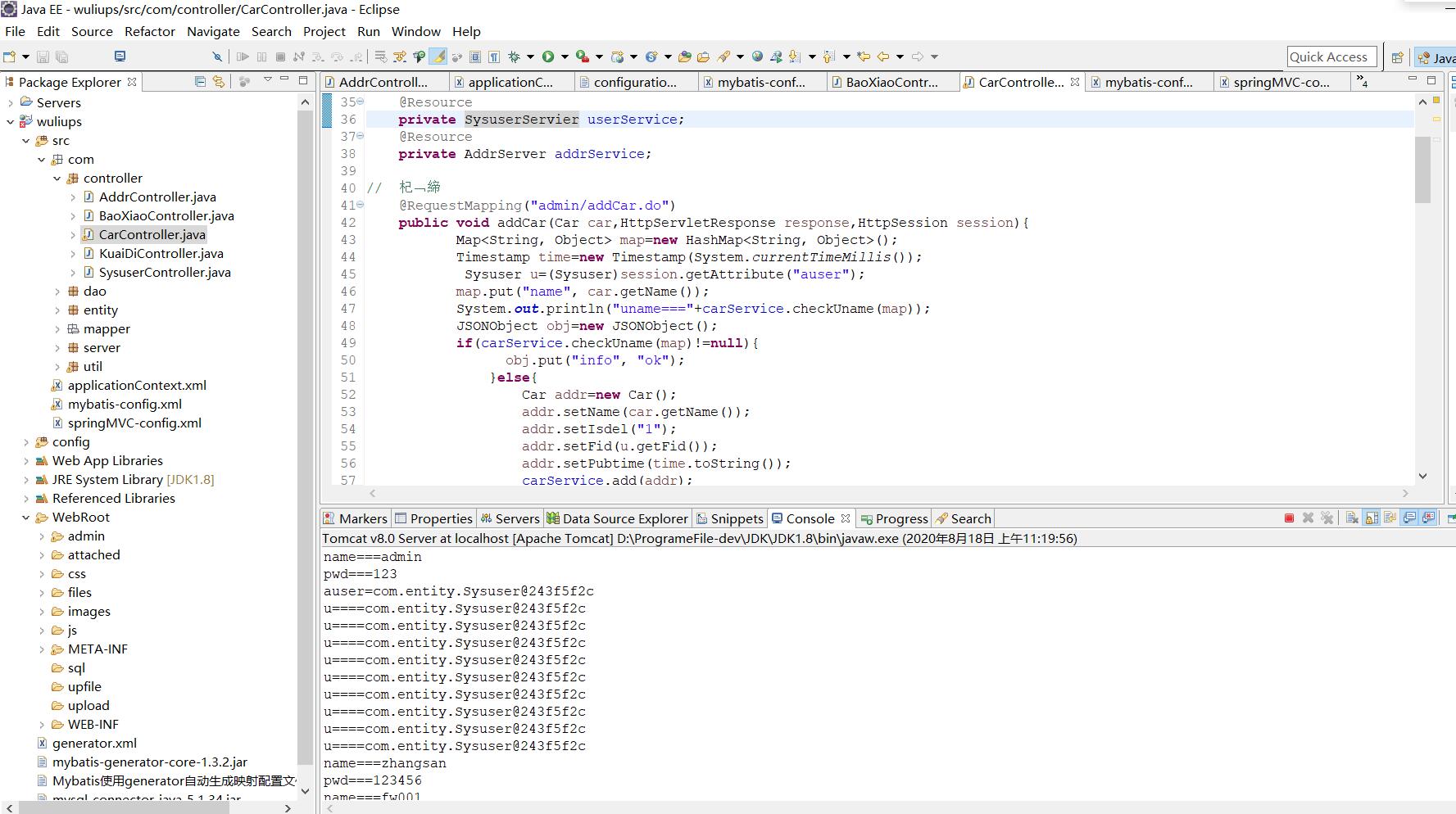The height and width of the screenshot is (814, 1456).
Task: Remove Launch gray X in Console
Action: 1308,518
